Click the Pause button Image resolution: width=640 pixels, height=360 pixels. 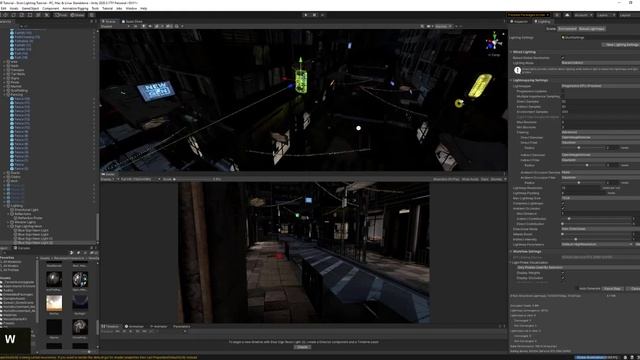point(314,15)
